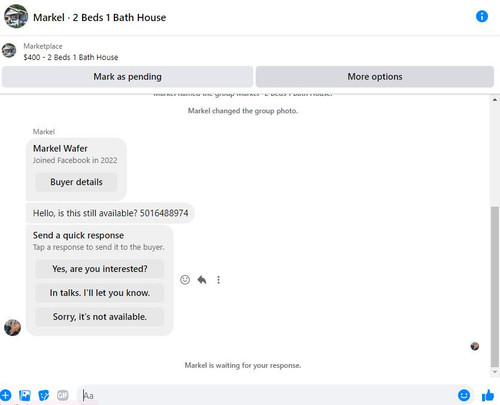Click the chat vertical scrollbar thumb

495,287
